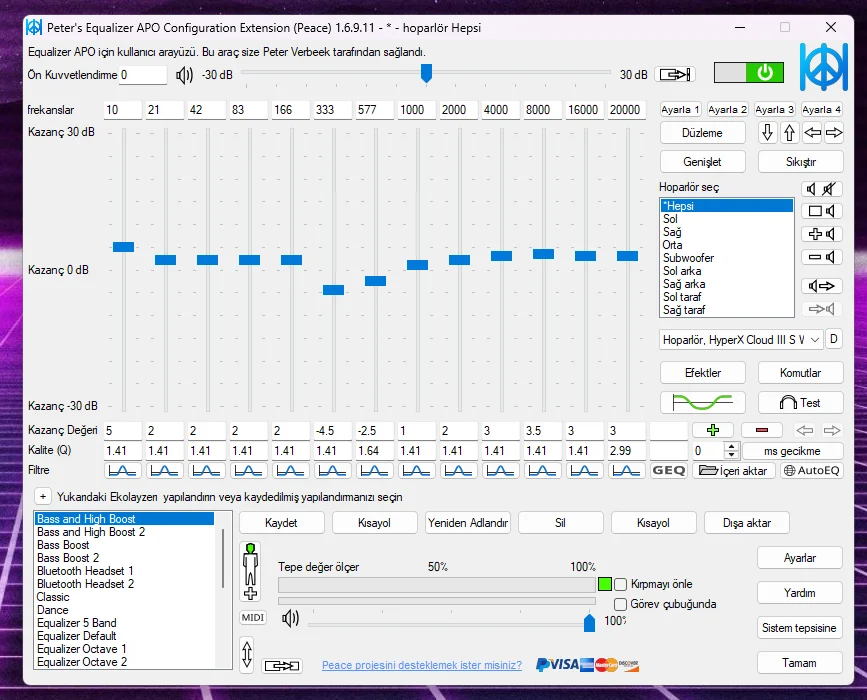Click the arrow-to-bar icon beside the 30 dB label
Viewport: 867px width, 700px height.
pyautogui.click(x=675, y=74)
